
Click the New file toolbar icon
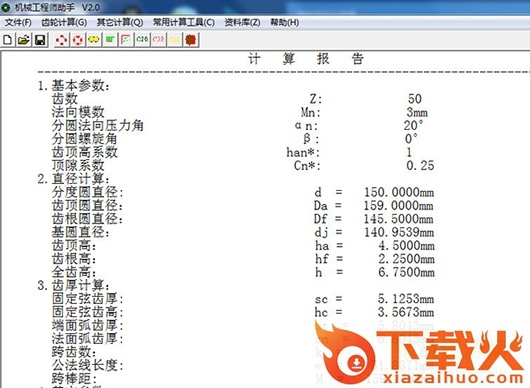pyautogui.click(x=7, y=40)
